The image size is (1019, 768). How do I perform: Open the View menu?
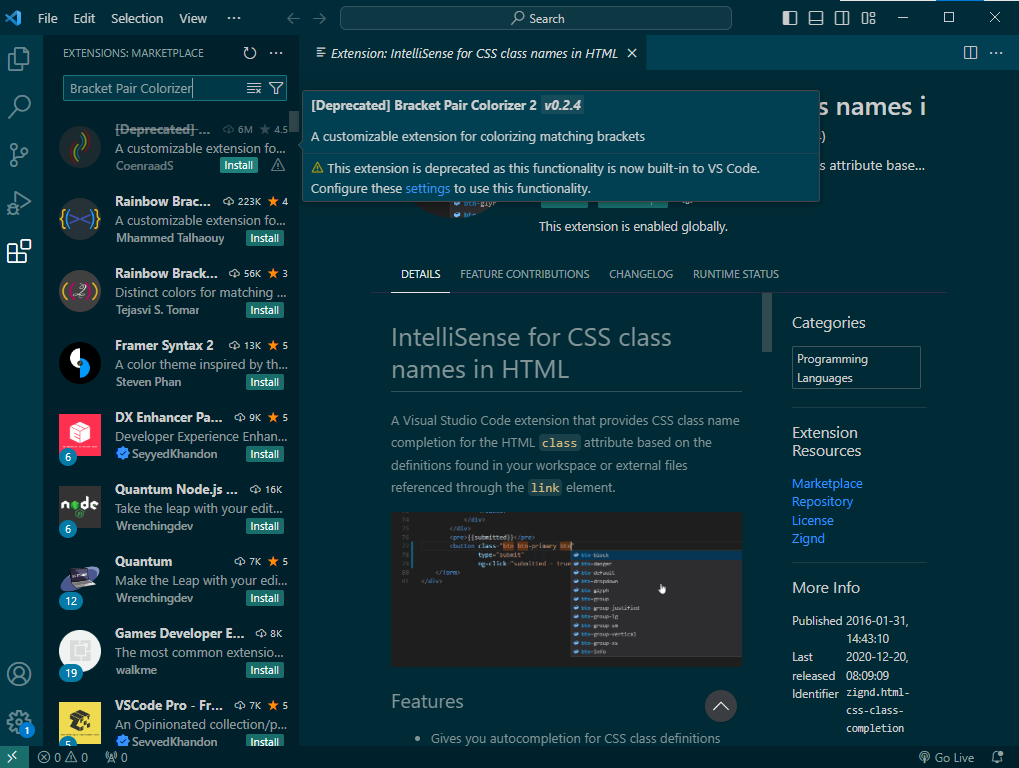[193, 18]
